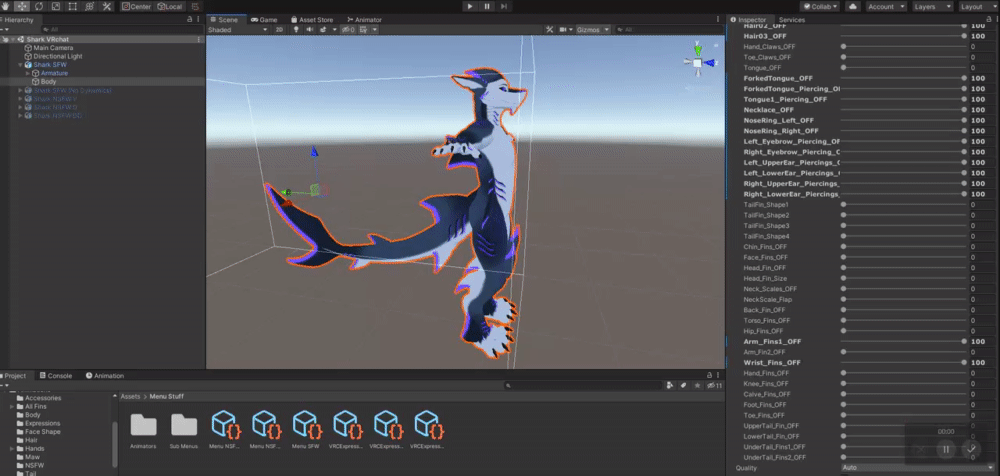This screenshot has width=1000, height=476.
Task: Toggle pivot mode Center button
Action: point(137,6)
